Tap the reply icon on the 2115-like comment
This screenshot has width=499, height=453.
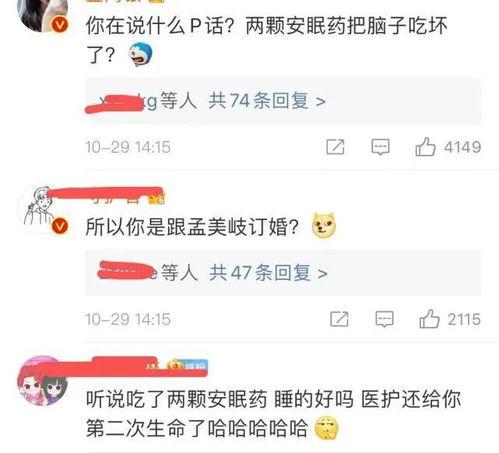[384, 319]
